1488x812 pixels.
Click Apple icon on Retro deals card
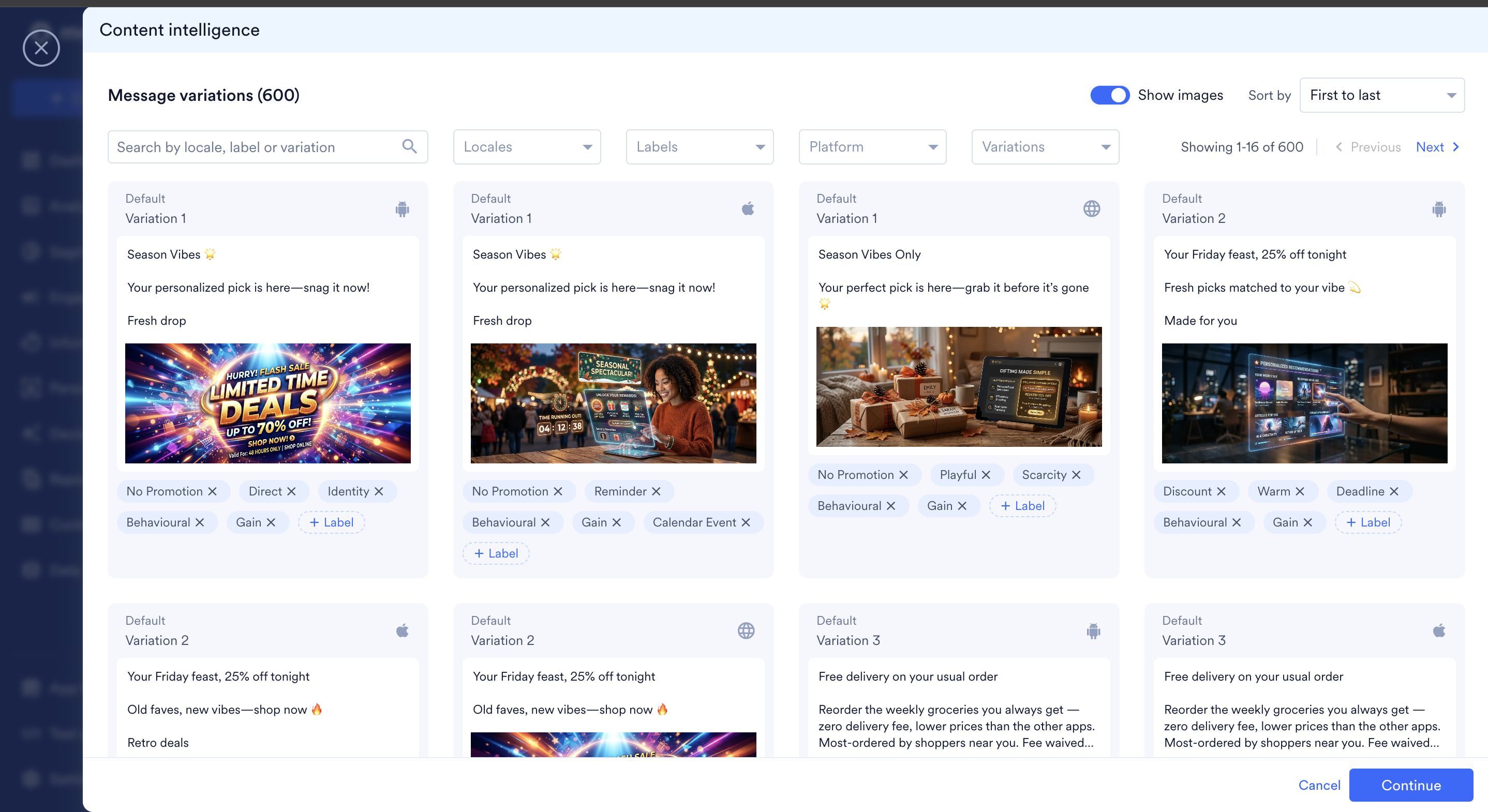(402, 630)
